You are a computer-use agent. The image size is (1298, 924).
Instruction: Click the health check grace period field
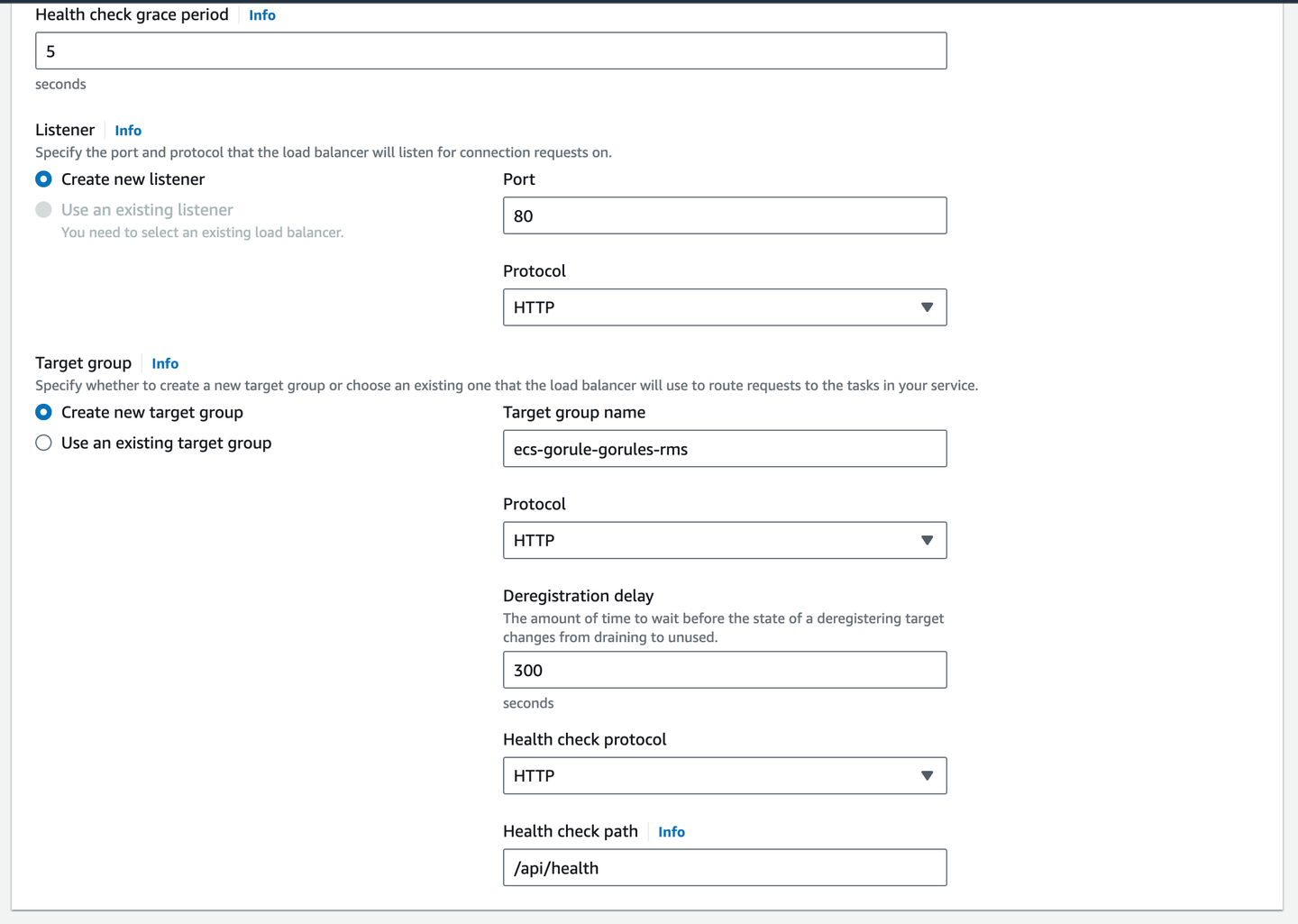(x=490, y=50)
